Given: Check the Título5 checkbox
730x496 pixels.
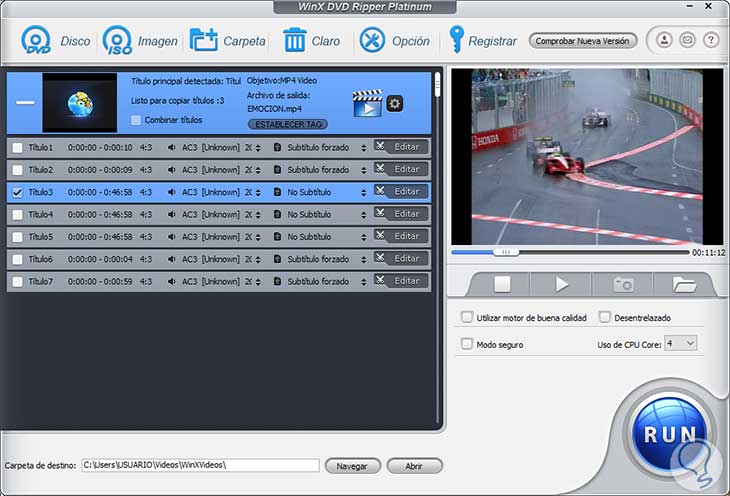Looking at the screenshot, I should click(x=17, y=238).
